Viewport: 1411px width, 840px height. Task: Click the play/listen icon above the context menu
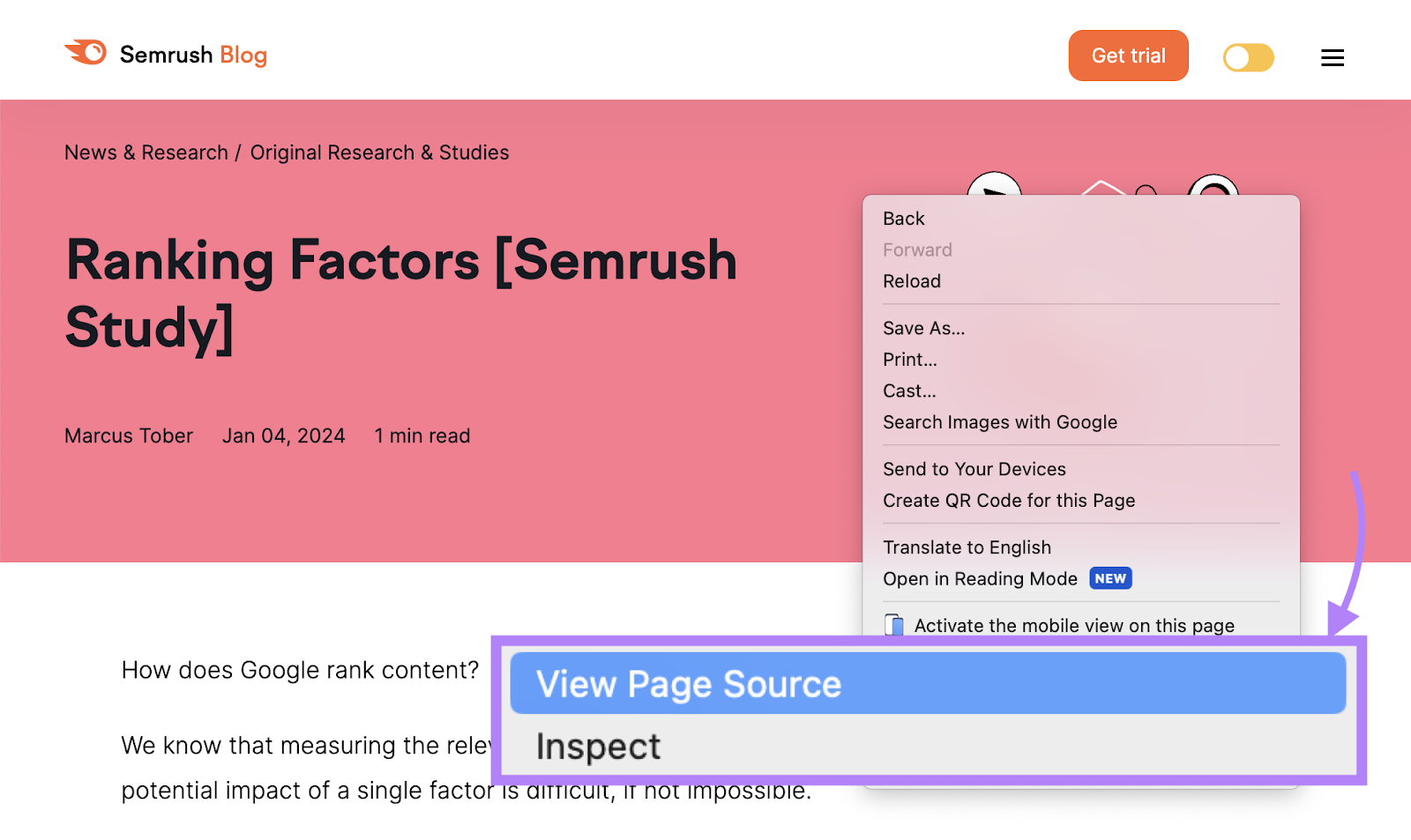click(995, 187)
